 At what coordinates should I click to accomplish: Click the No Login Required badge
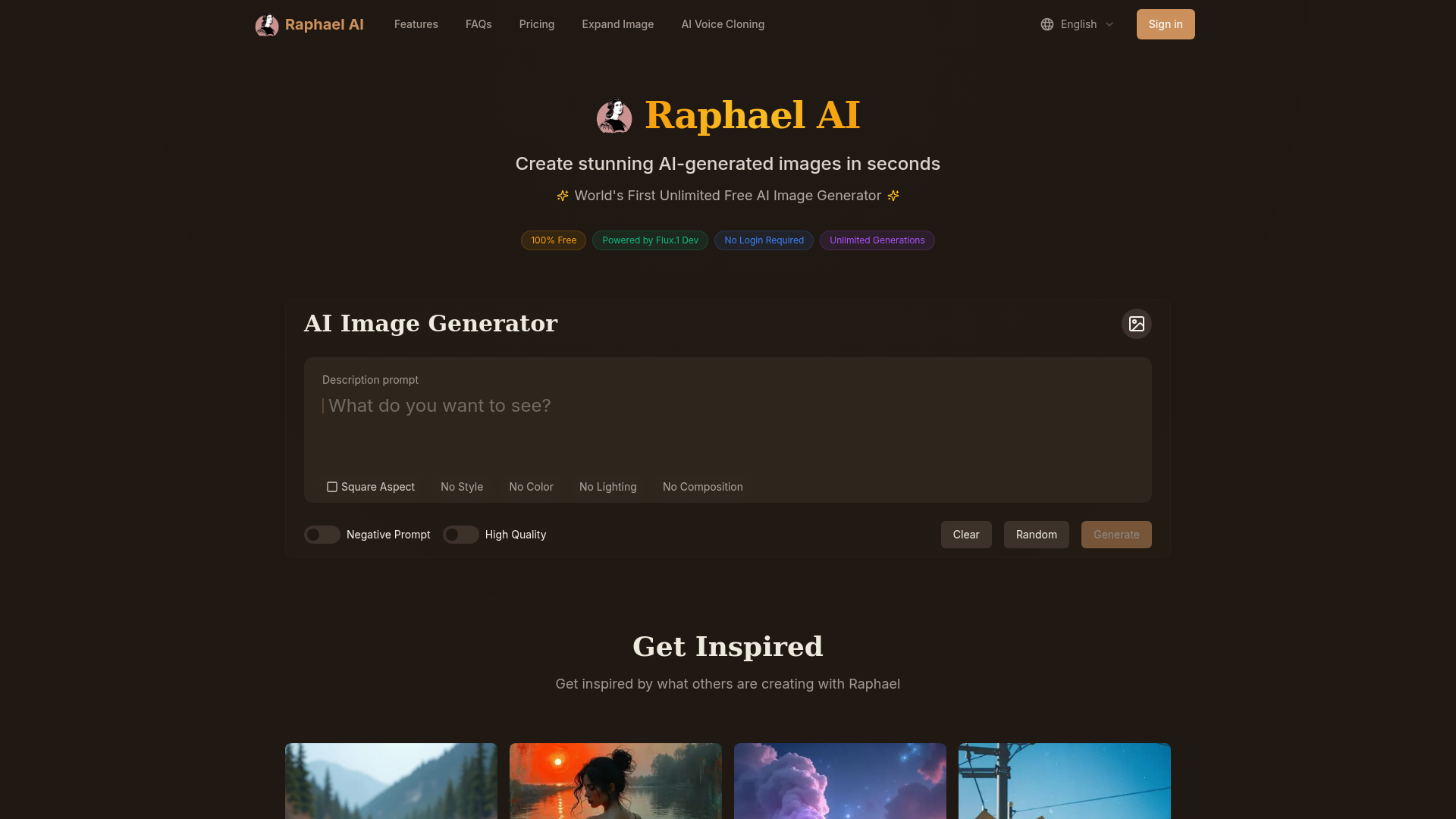click(x=764, y=240)
